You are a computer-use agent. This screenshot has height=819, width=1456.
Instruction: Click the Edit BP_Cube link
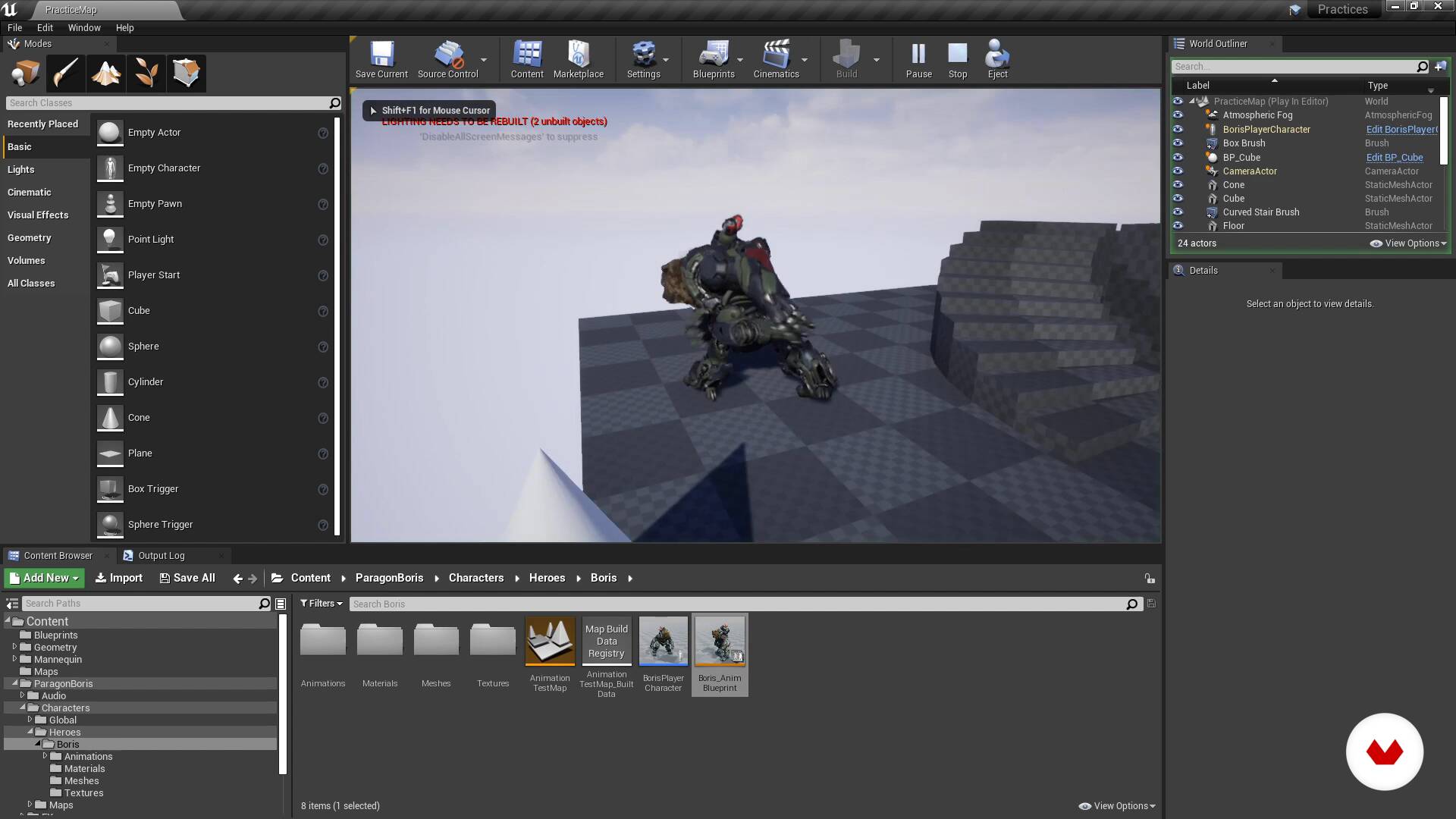coord(1395,158)
